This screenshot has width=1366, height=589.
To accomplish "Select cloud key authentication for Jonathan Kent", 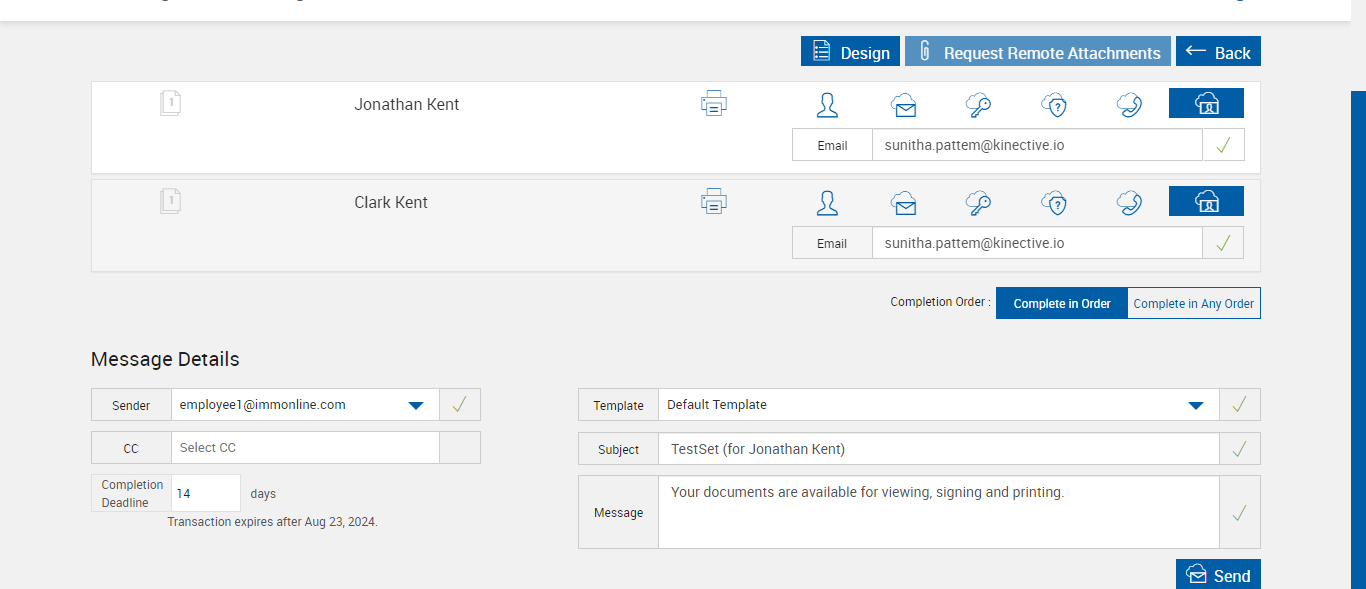I will (978, 105).
